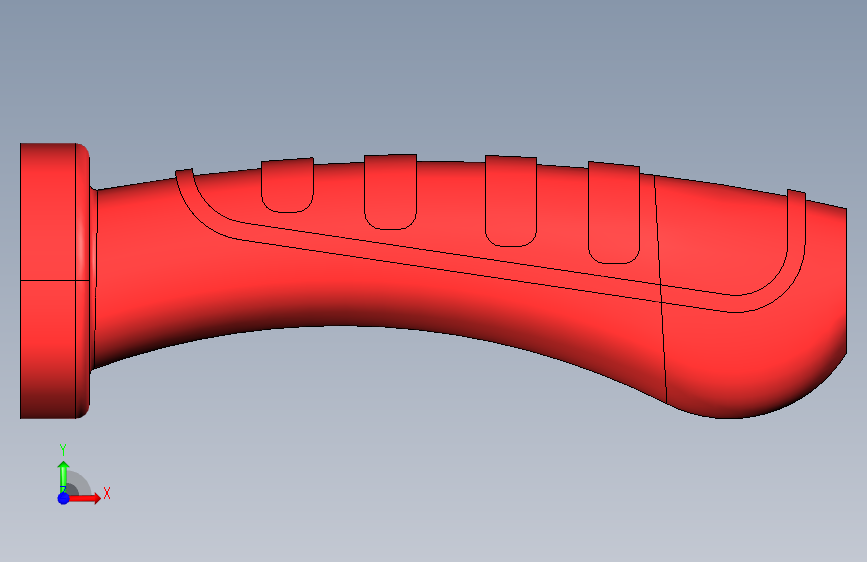Screen dimensions: 867x562
Task: Select the cylindrical flange disc on the handle
Action: click(54, 280)
